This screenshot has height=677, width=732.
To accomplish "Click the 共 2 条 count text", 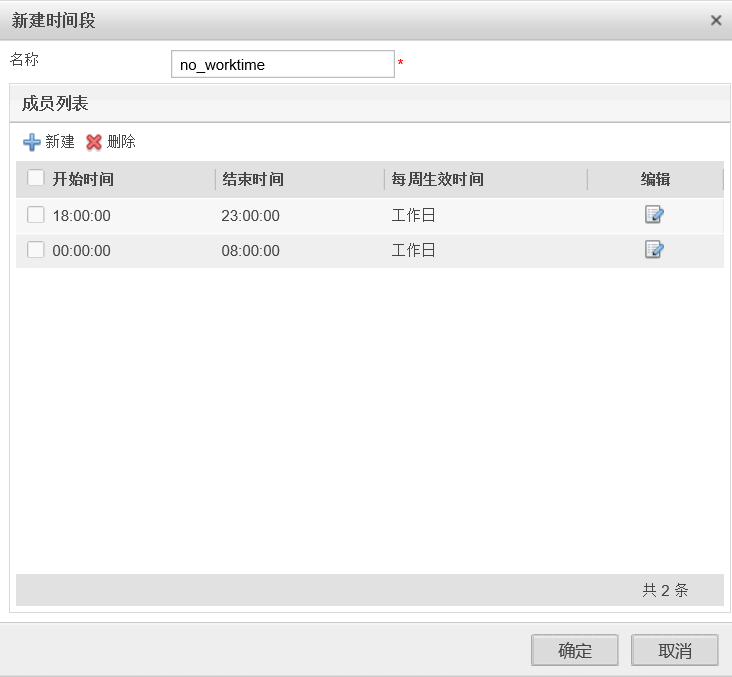I will [x=665, y=590].
